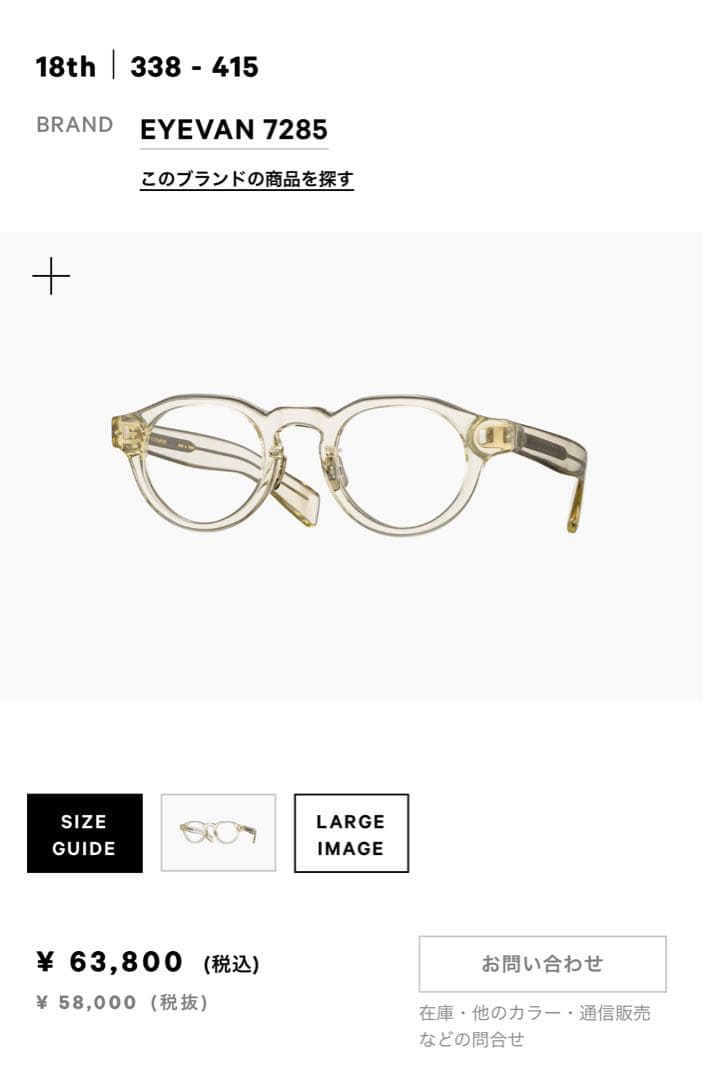Follow the このブランドの商品を探す link
The height and width of the screenshot is (1080, 704).
247,179
